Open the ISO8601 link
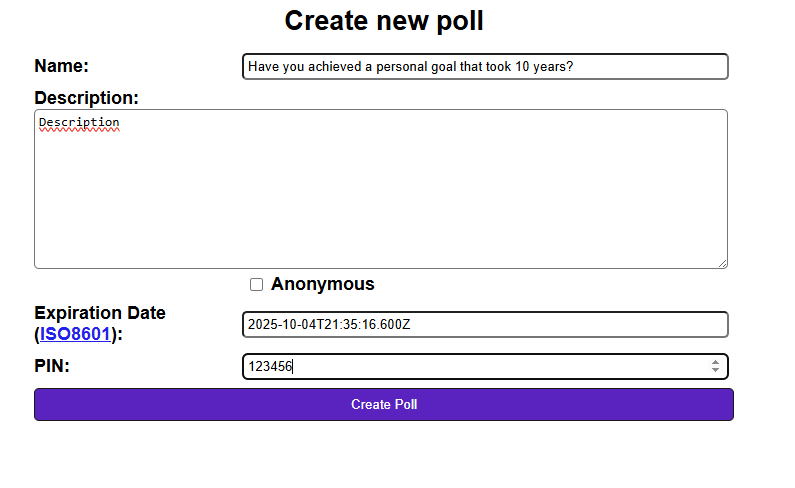Screen dimensions: 795x488 (x=75, y=334)
